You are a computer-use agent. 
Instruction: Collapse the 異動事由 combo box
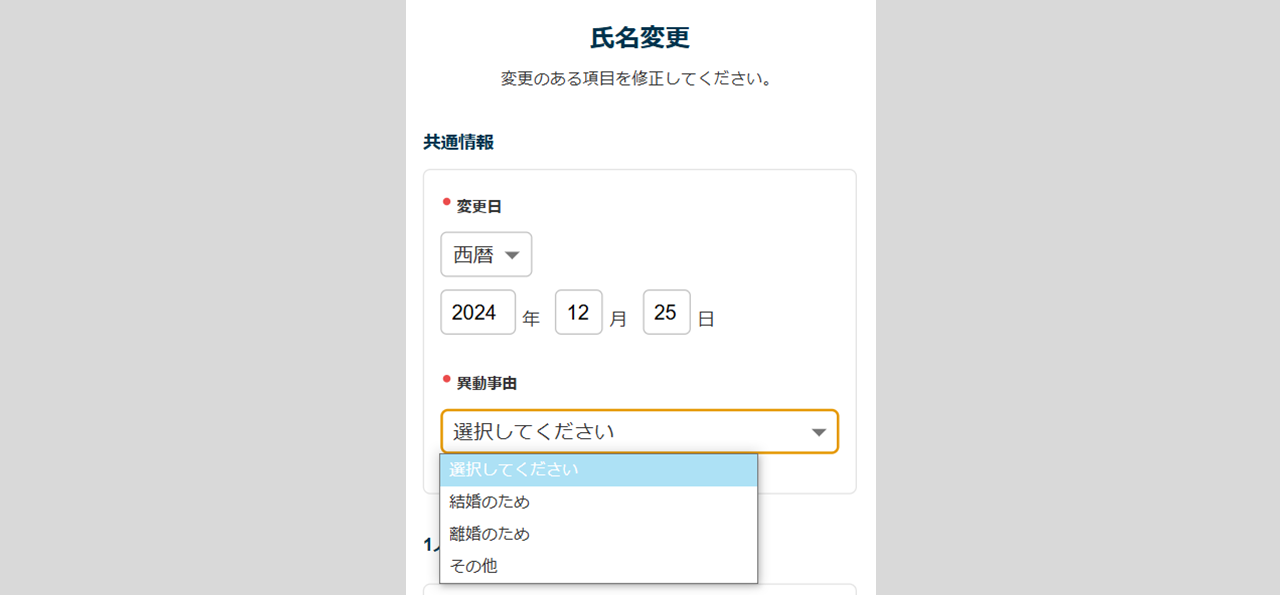click(x=640, y=431)
